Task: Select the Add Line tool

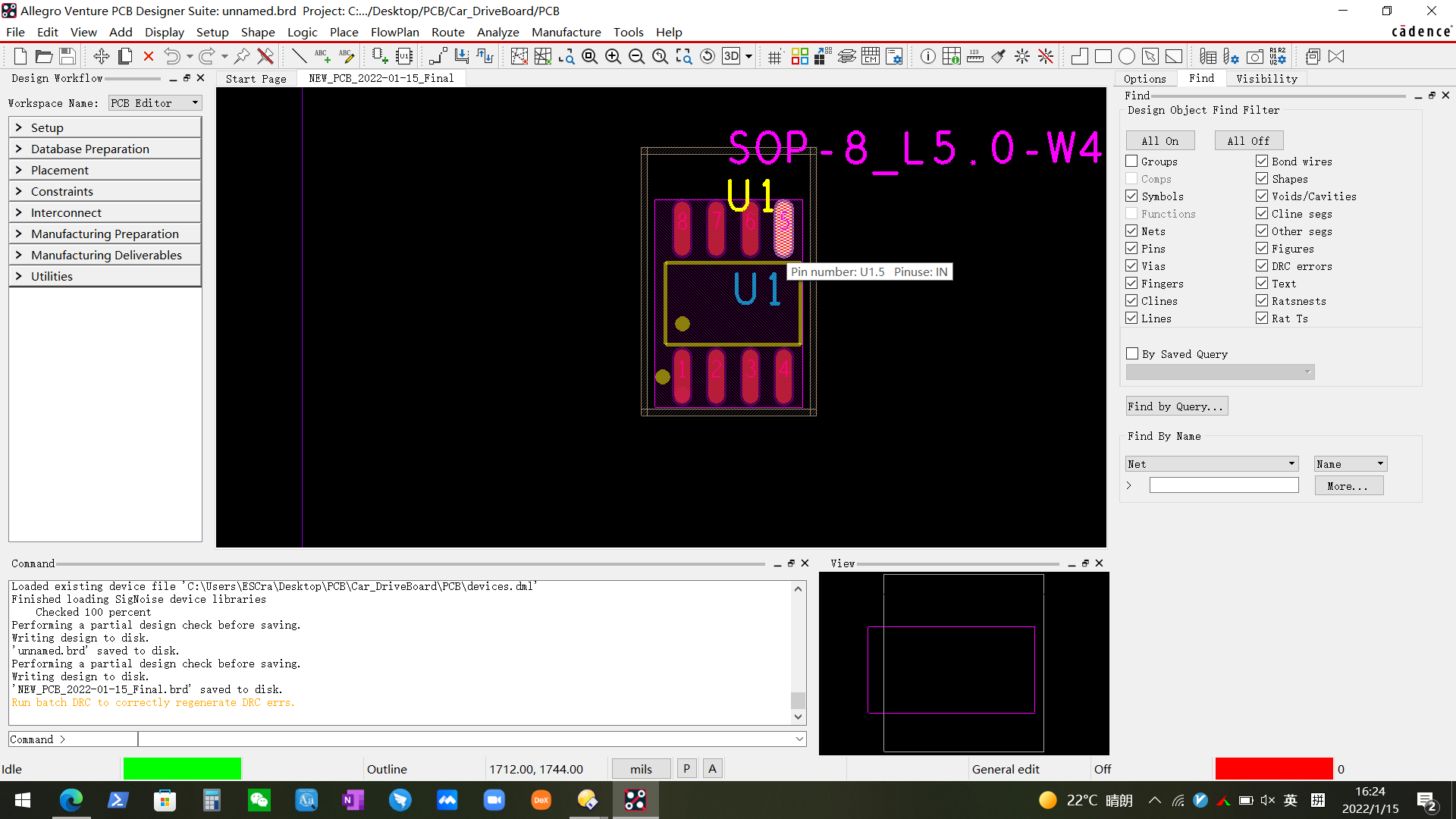Action: coord(298,56)
